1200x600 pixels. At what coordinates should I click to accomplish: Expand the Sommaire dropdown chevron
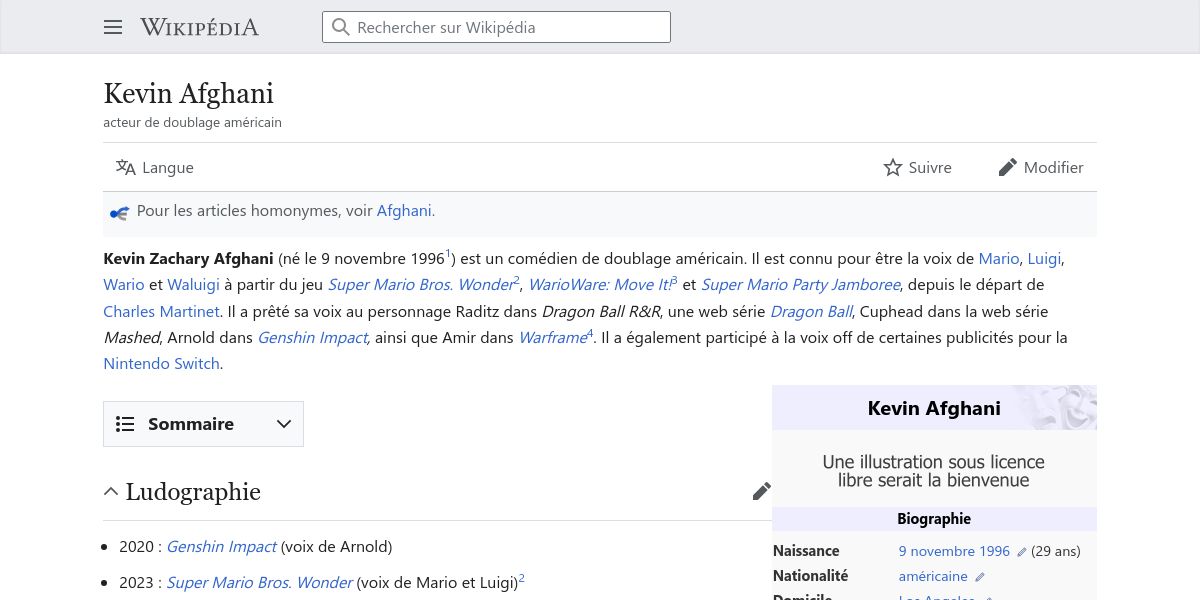point(284,424)
